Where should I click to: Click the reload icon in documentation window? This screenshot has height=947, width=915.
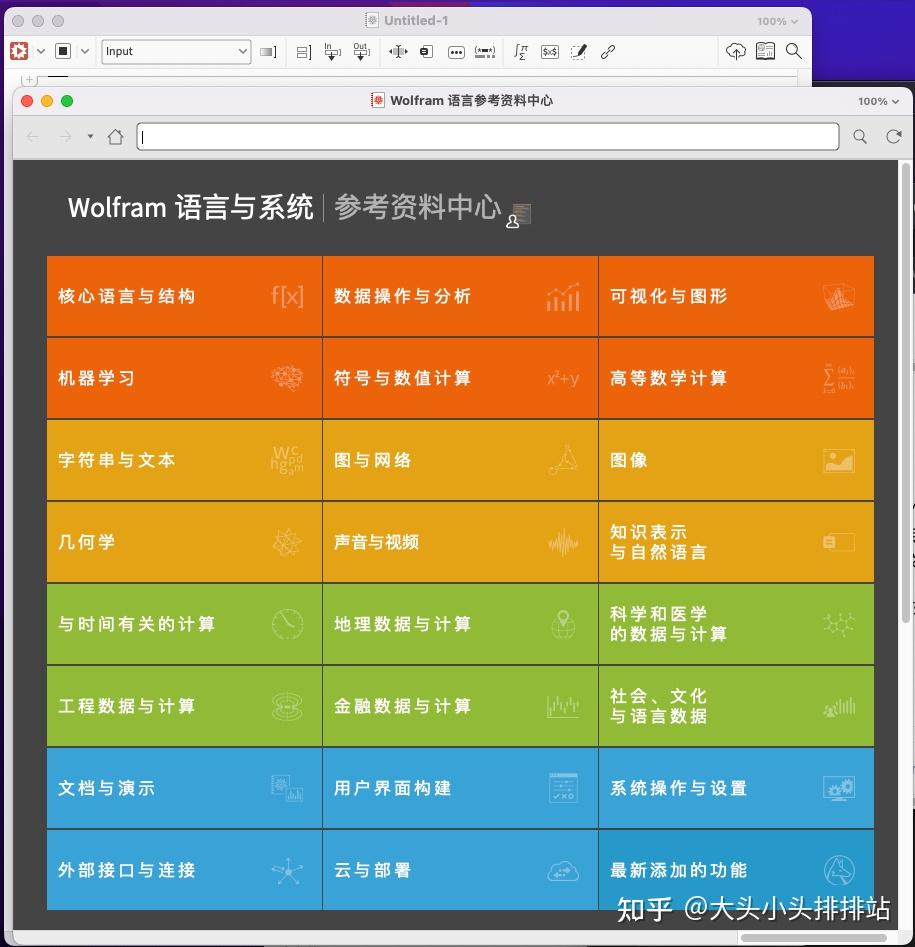coord(894,137)
